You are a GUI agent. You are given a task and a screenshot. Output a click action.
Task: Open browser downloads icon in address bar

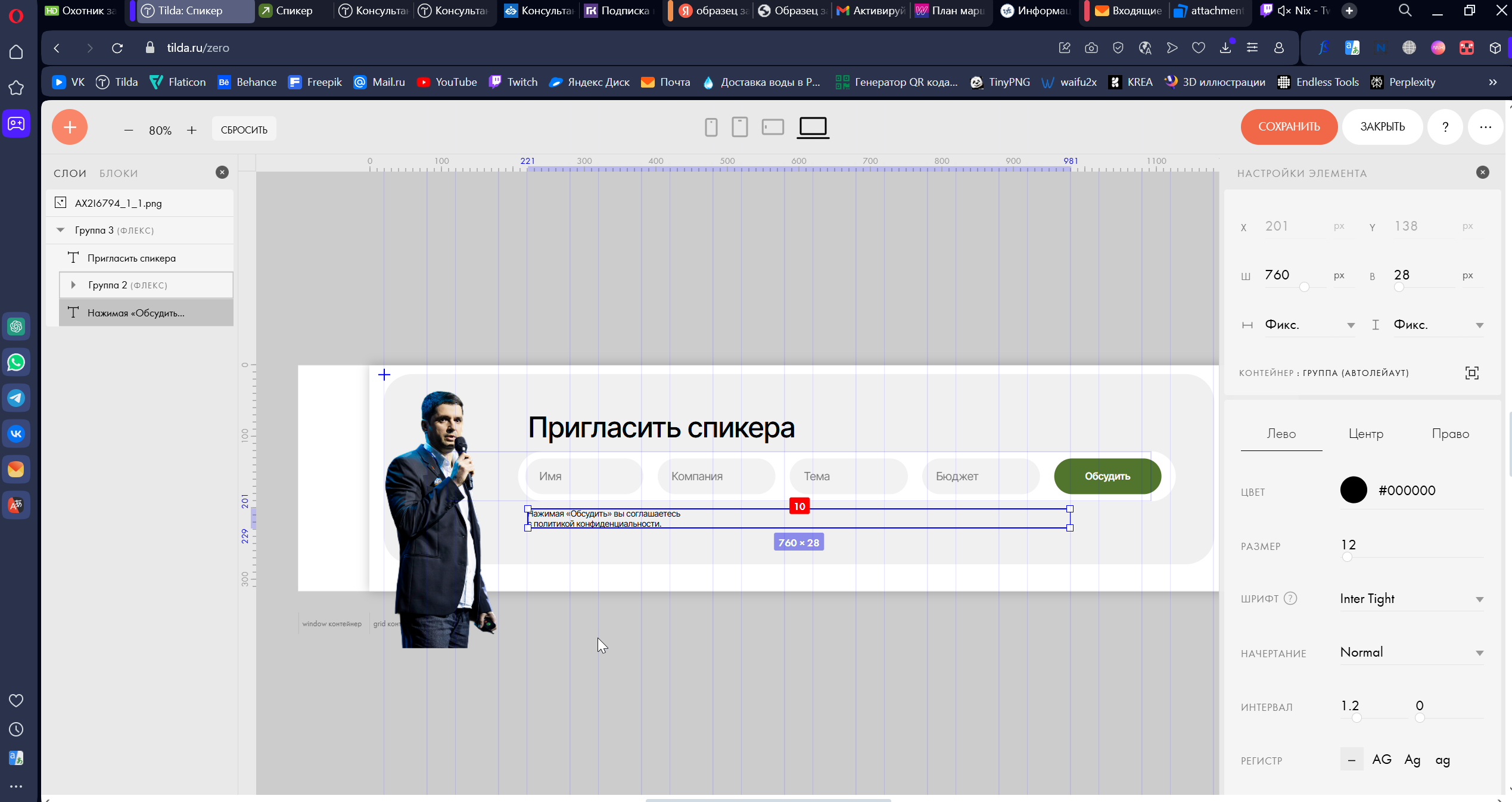pos(1225,48)
